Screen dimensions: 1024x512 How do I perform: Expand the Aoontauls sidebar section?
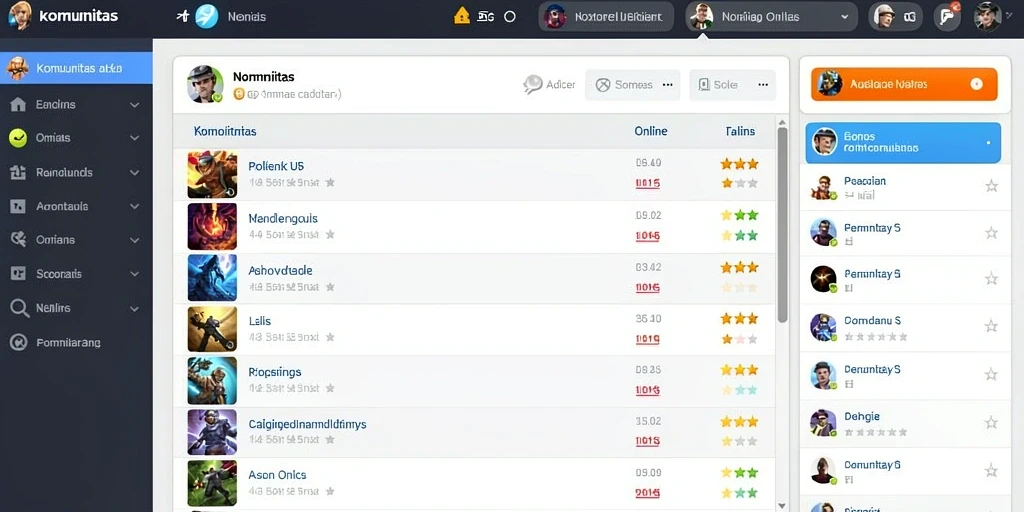pos(135,206)
